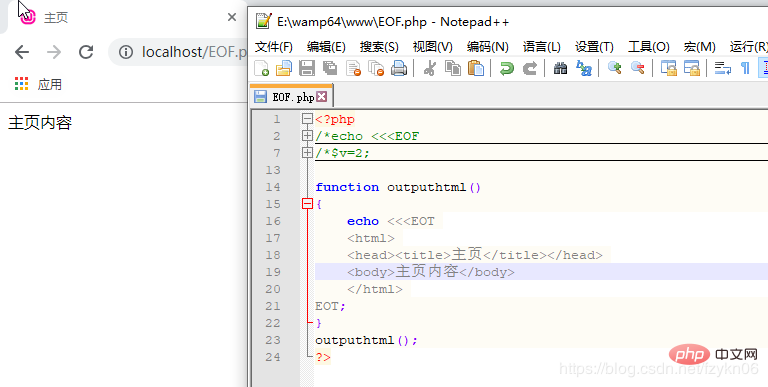Click the 'outputhtml();' call on line 23
768x387 pixels.
click(x=366, y=340)
